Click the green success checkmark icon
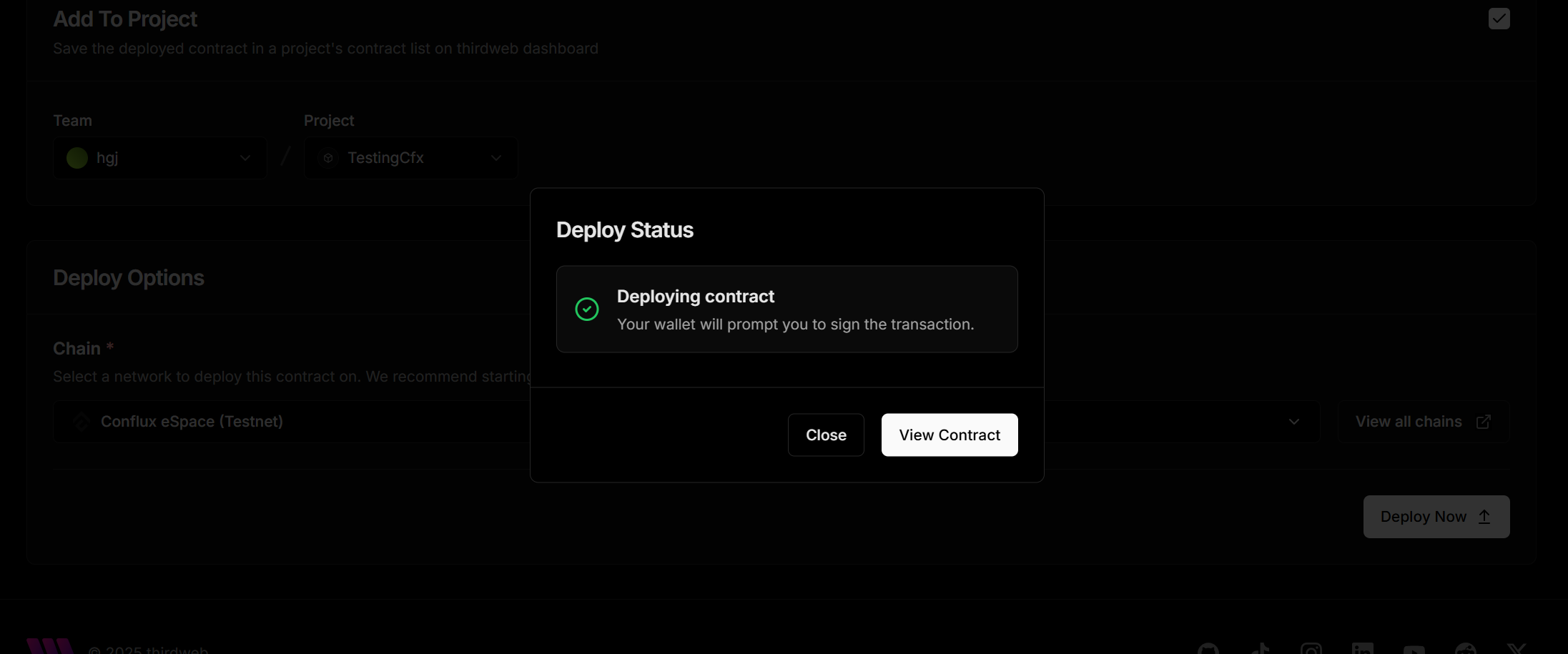Viewport: 1568px width, 654px height. (x=587, y=309)
